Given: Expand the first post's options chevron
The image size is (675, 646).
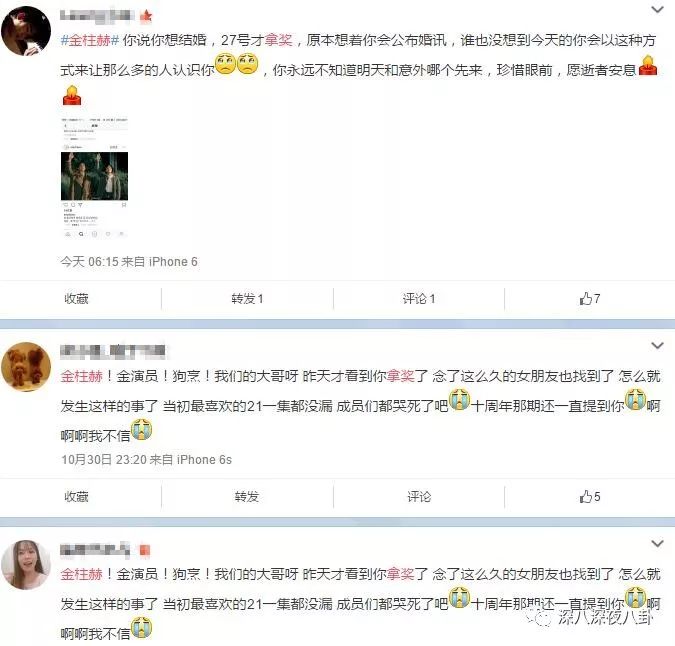Looking at the screenshot, I should point(657,9).
